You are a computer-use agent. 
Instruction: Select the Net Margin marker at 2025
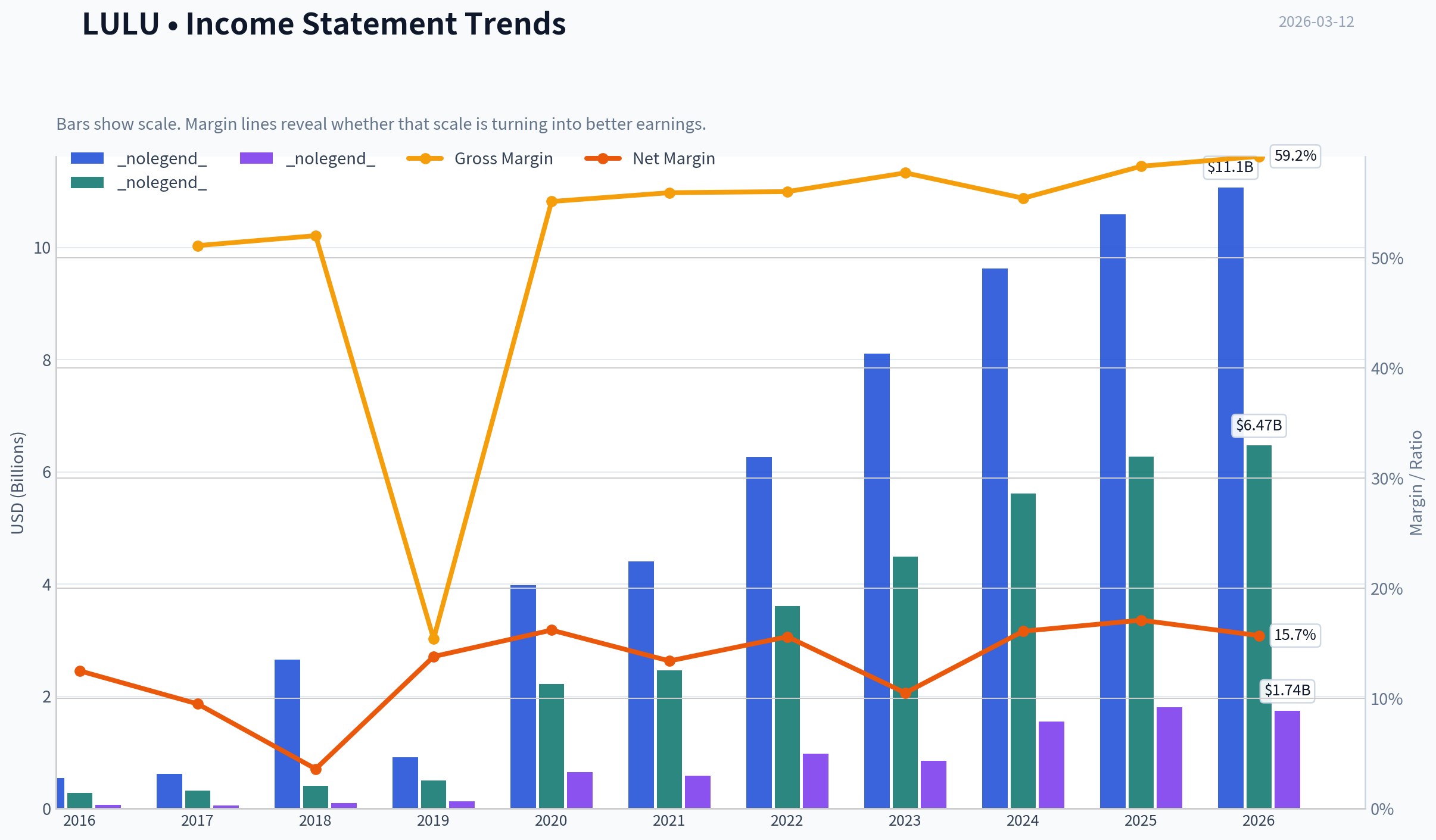pyautogui.click(x=1141, y=621)
